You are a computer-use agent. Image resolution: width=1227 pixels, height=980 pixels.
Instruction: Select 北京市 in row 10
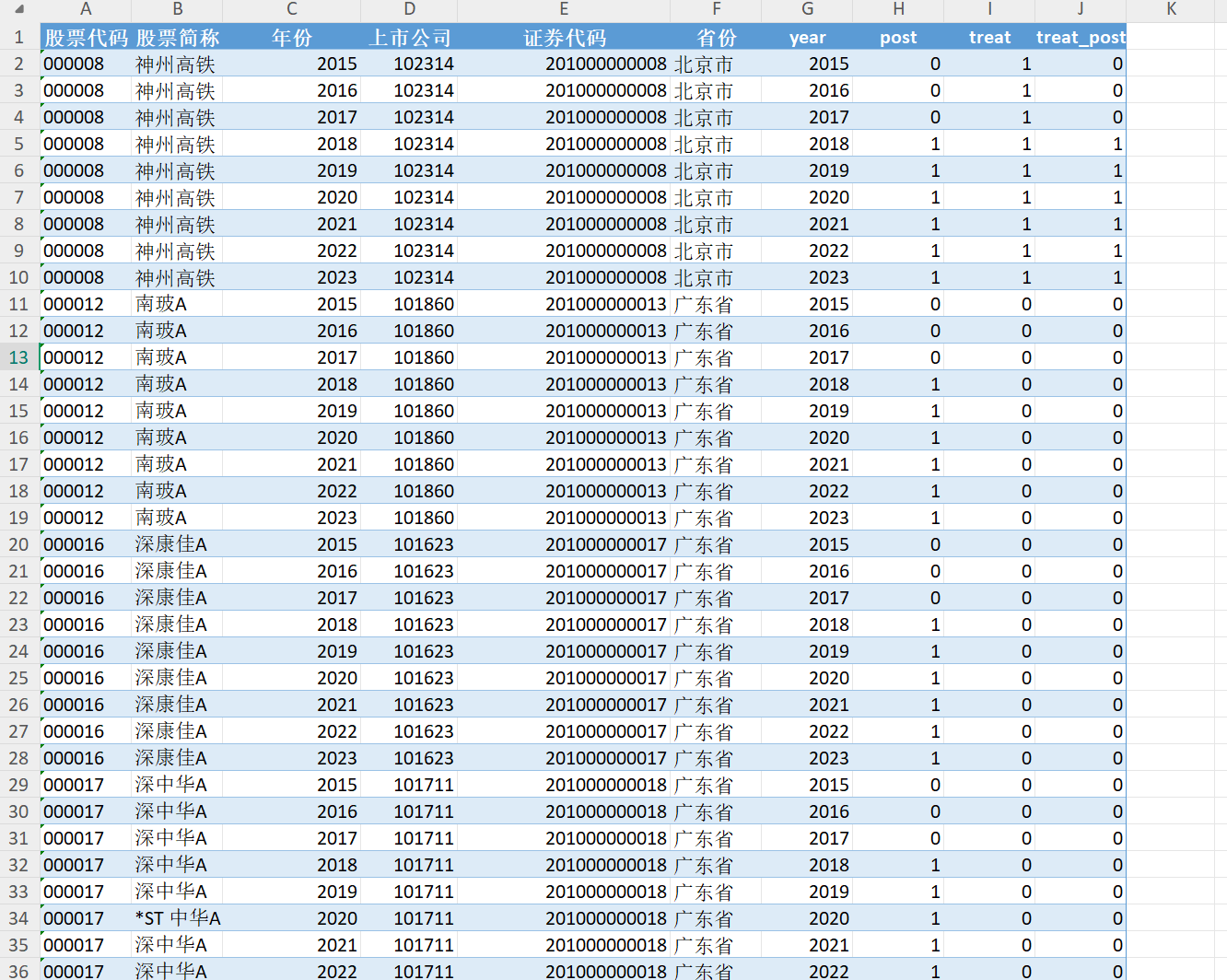(716, 277)
